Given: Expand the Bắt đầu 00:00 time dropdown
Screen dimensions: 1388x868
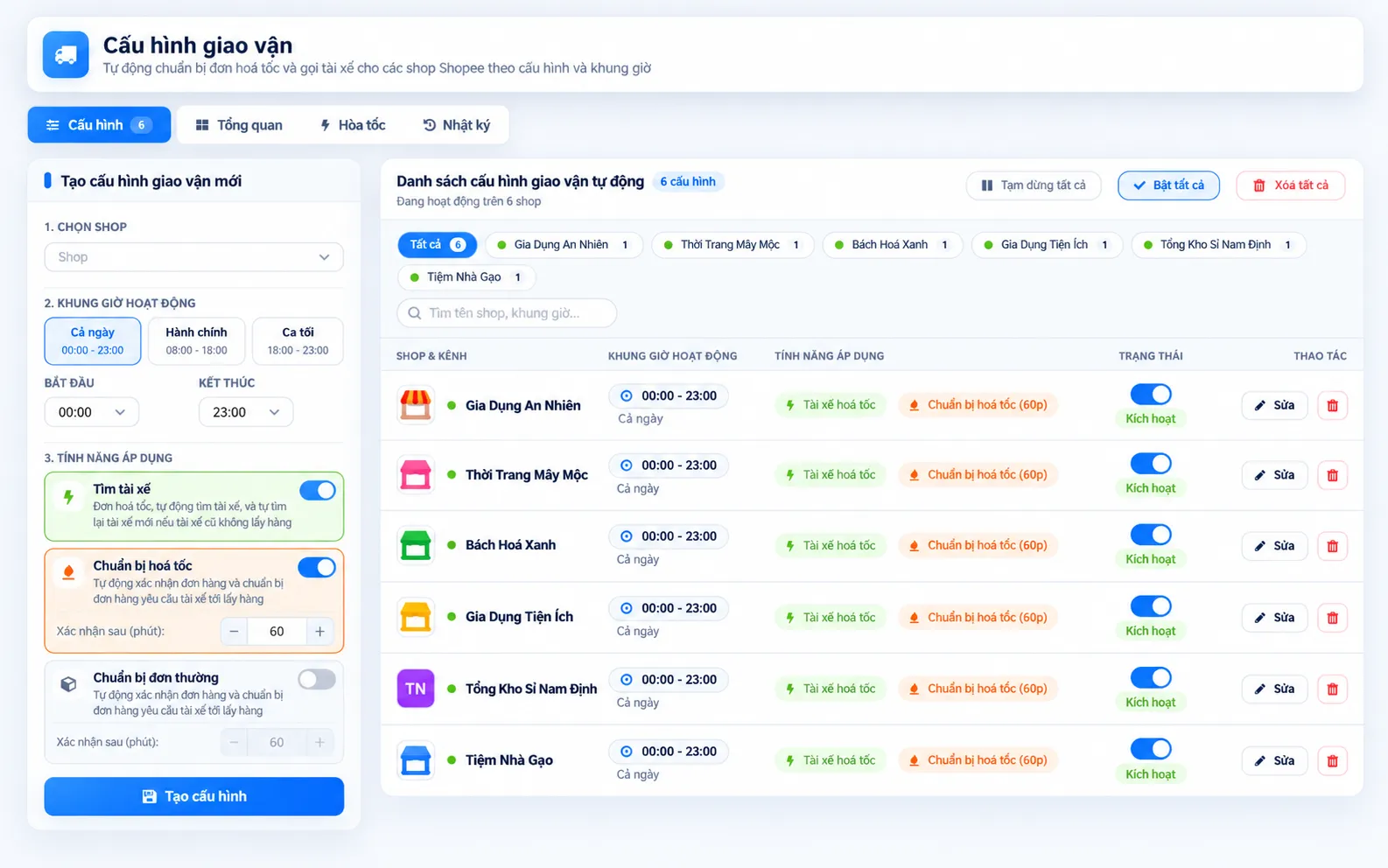Looking at the screenshot, I should point(92,412).
